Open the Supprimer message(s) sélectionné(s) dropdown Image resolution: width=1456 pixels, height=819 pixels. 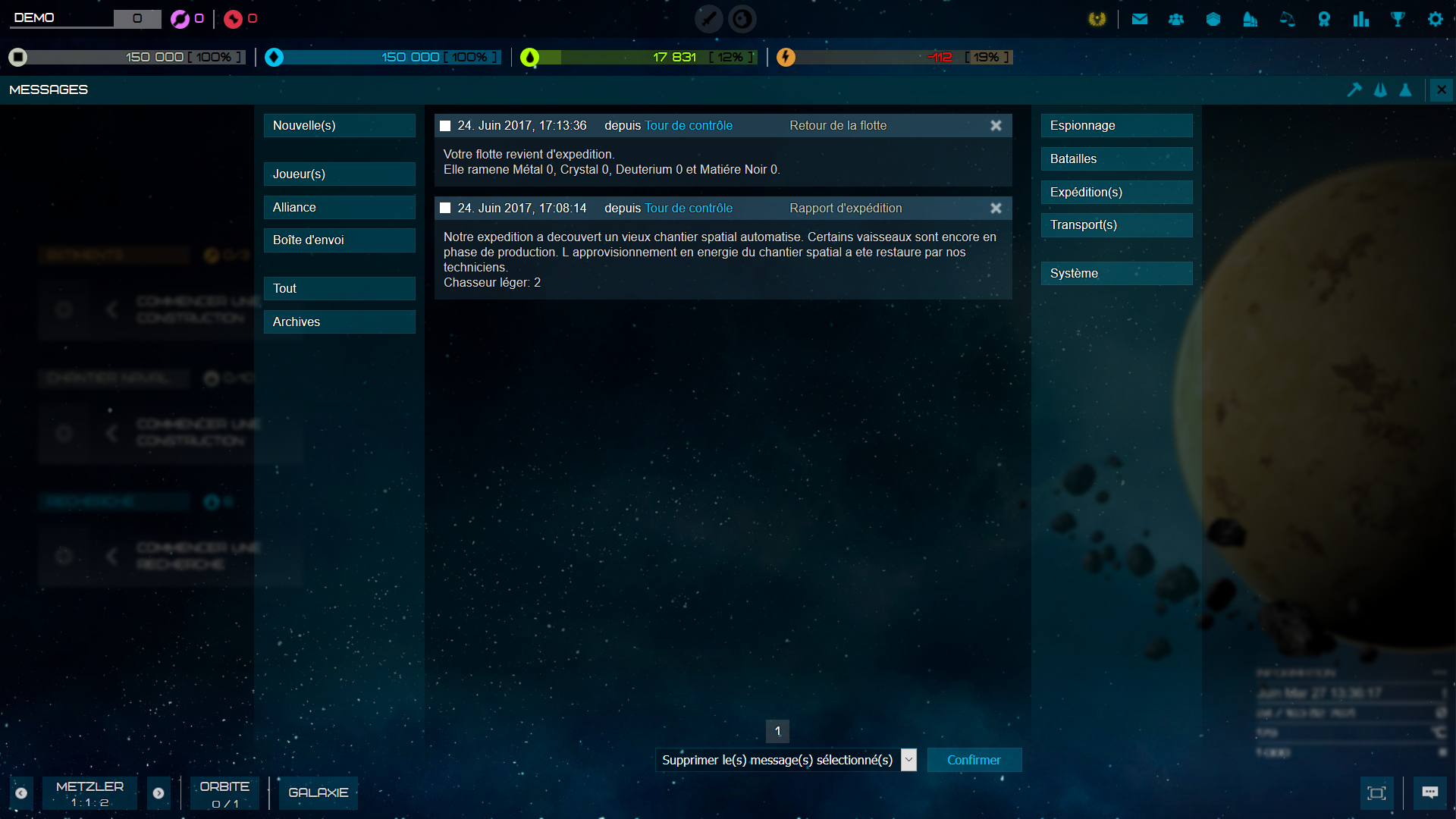[x=786, y=760]
